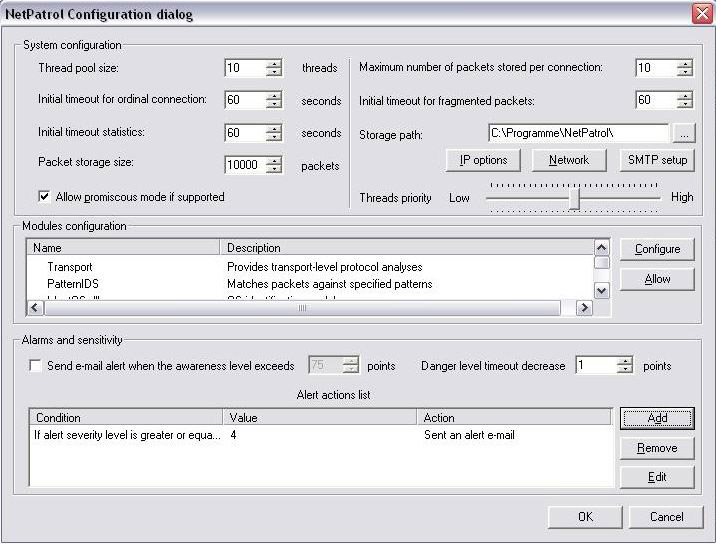The height and width of the screenshot is (544, 716).
Task: Click the Packet storage size field
Action: tap(245, 165)
